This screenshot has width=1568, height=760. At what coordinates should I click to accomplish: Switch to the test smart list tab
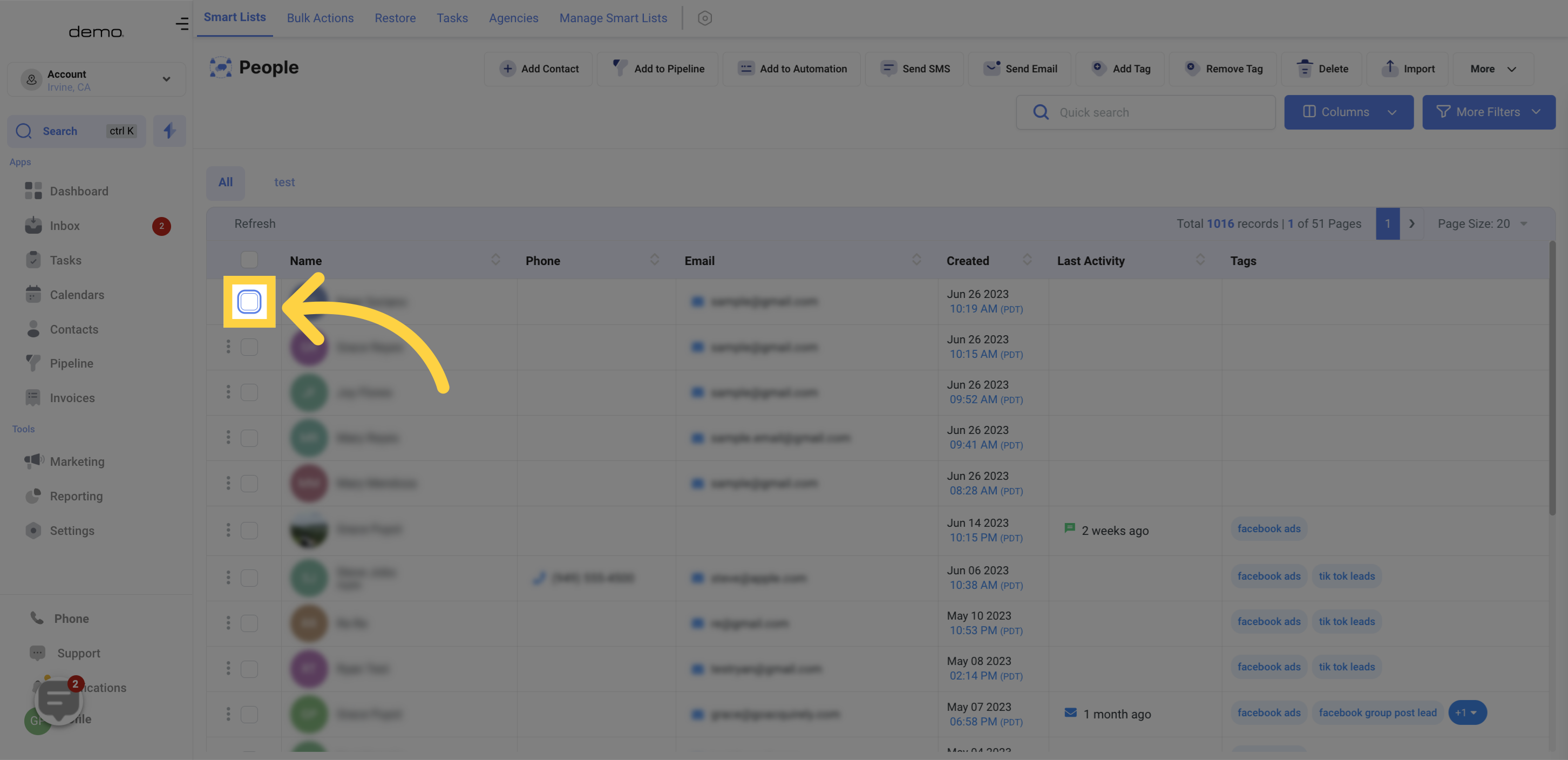click(x=284, y=182)
